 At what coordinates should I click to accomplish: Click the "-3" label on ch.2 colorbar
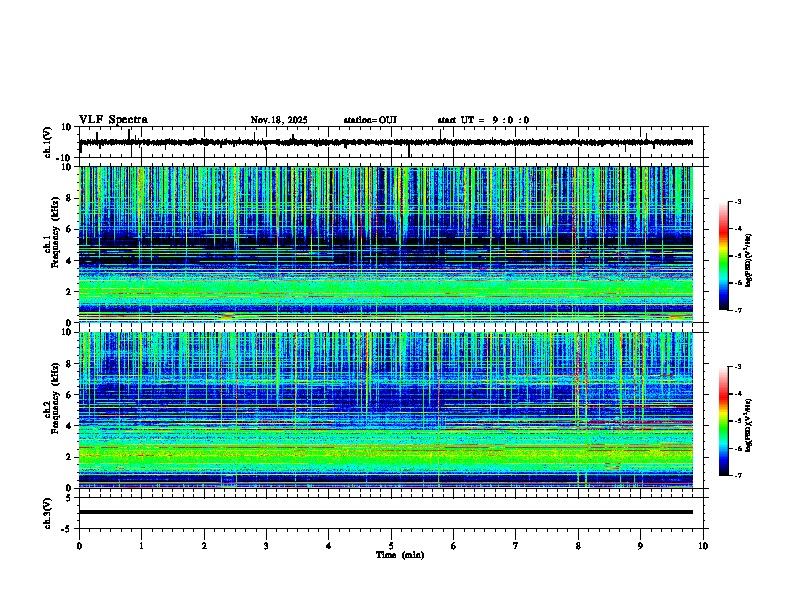pos(737,367)
